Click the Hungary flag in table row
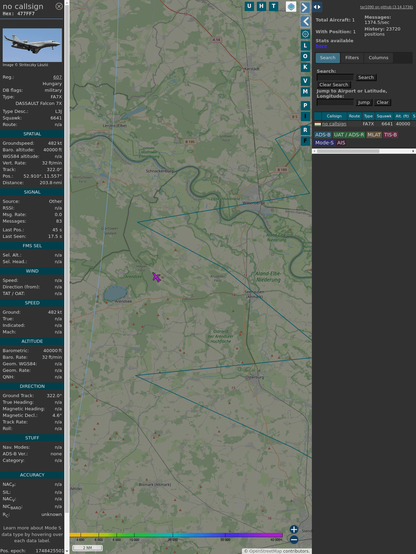Screen dimensions: 416x554 tap(318, 124)
